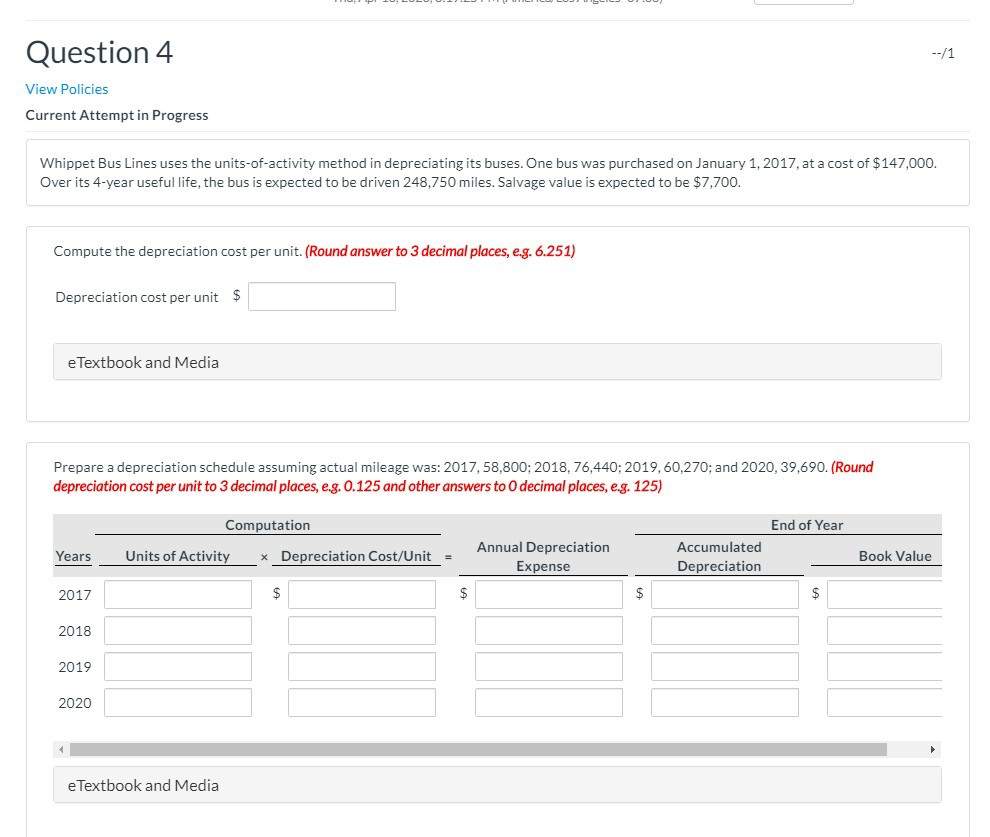The width and height of the screenshot is (990, 837).
Task: Click the 2017 Annual Depreciation Expense field
Action: 548,594
